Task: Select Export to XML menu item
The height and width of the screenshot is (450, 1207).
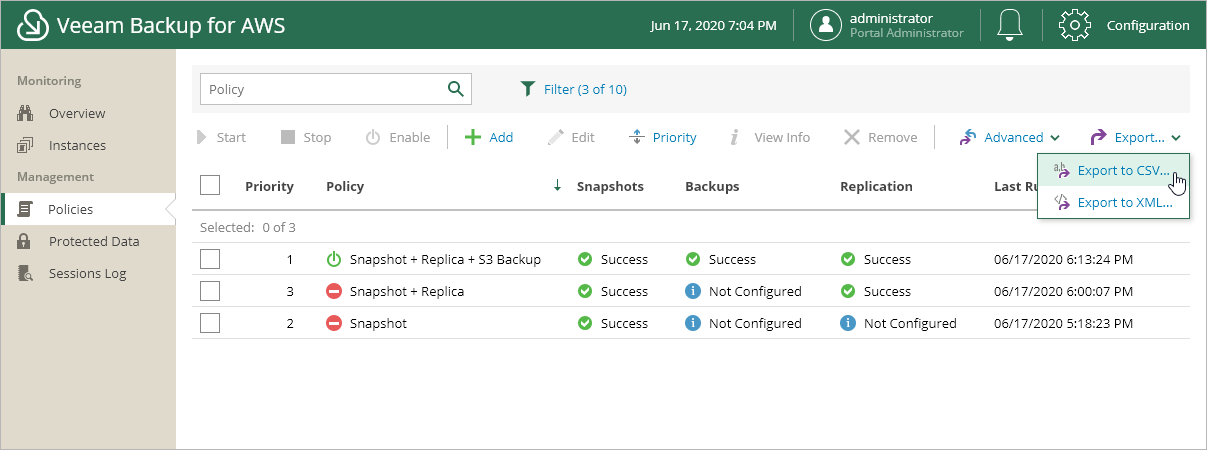Action: pos(1114,202)
